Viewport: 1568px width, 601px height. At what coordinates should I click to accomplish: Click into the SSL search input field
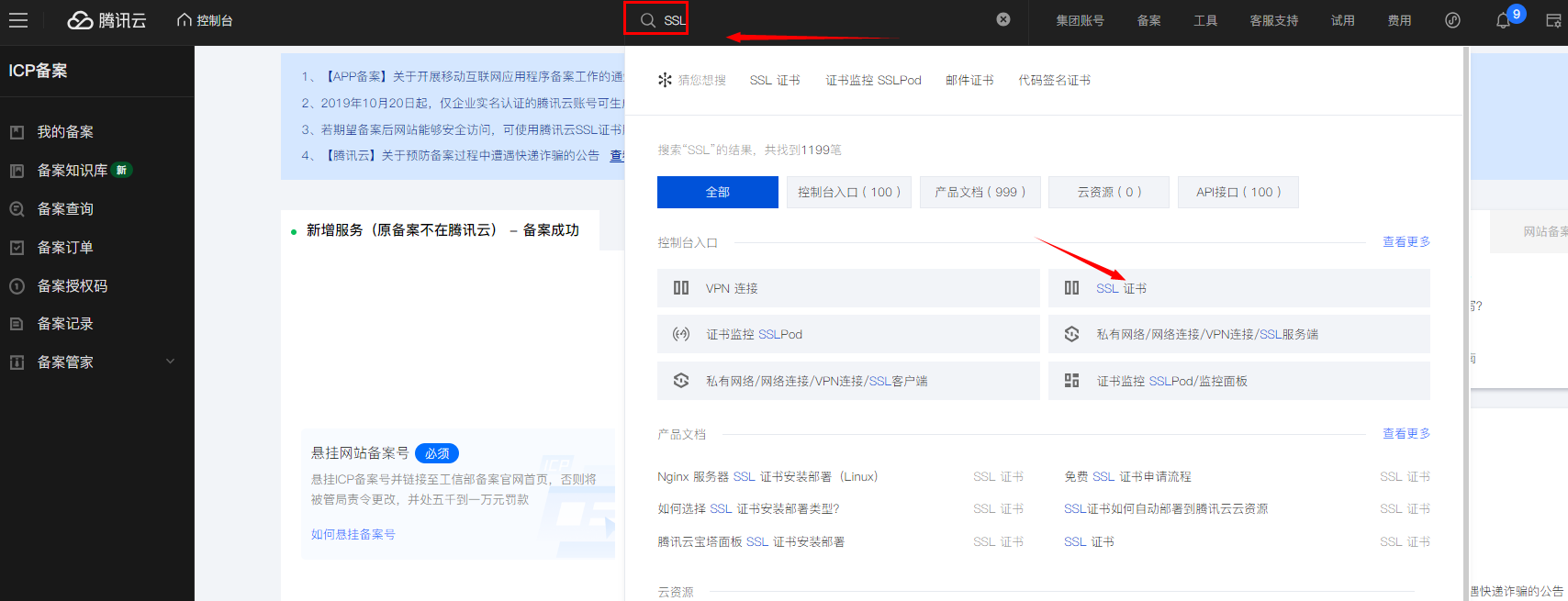tap(826, 20)
